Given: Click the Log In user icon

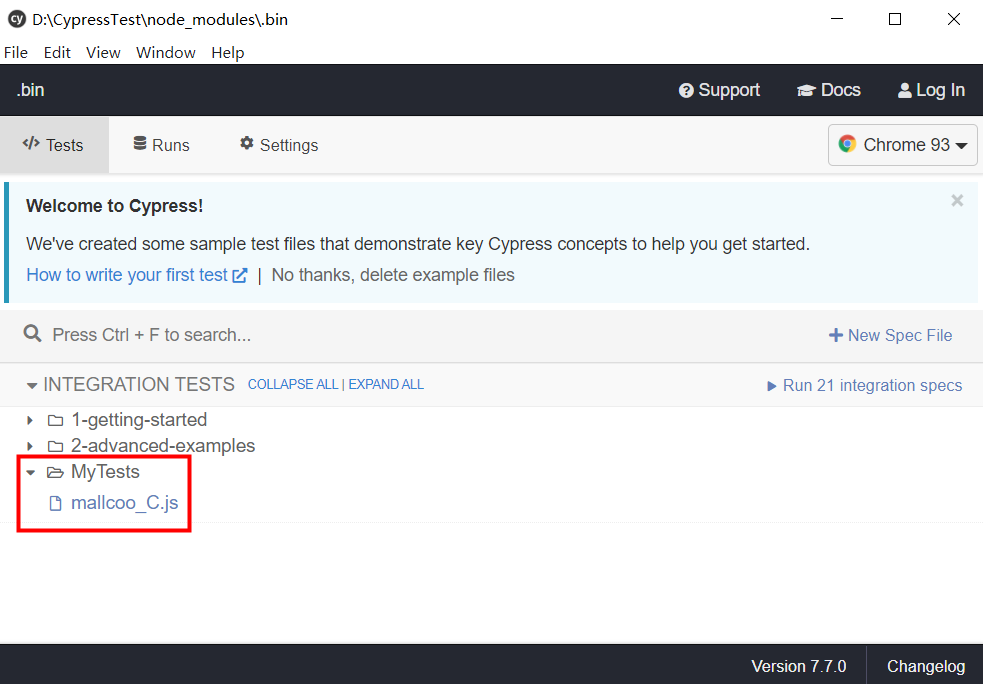Looking at the screenshot, I should point(905,91).
